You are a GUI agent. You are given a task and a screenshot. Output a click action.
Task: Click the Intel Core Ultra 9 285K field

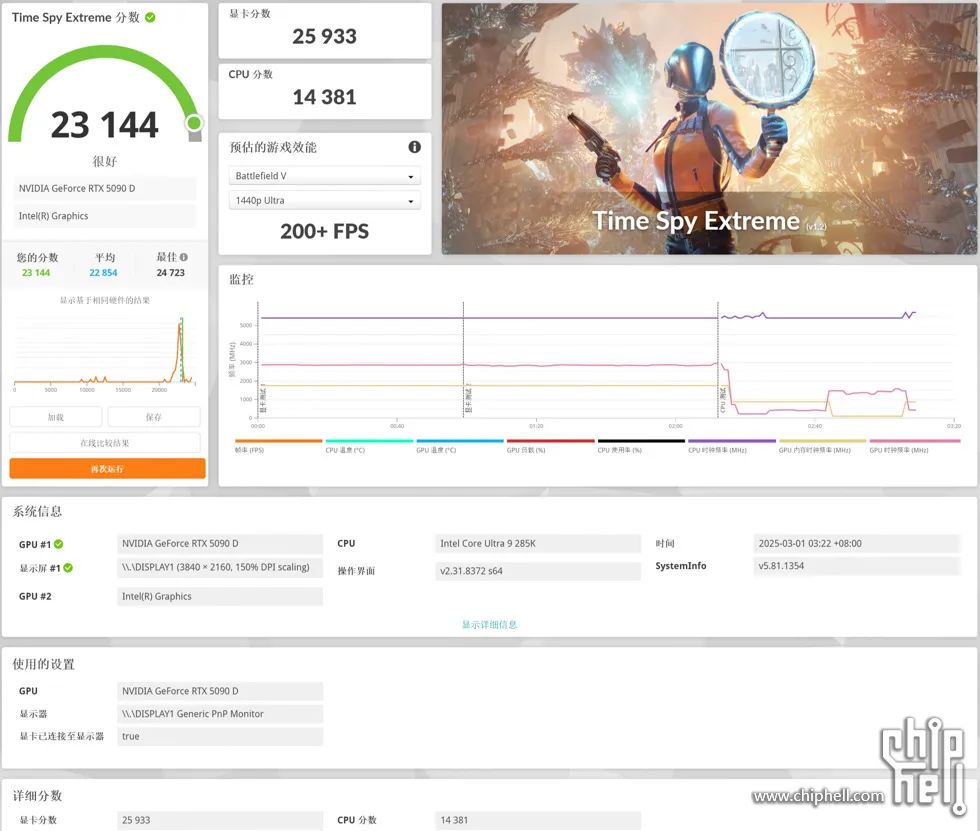pyautogui.click(x=538, y=544)
